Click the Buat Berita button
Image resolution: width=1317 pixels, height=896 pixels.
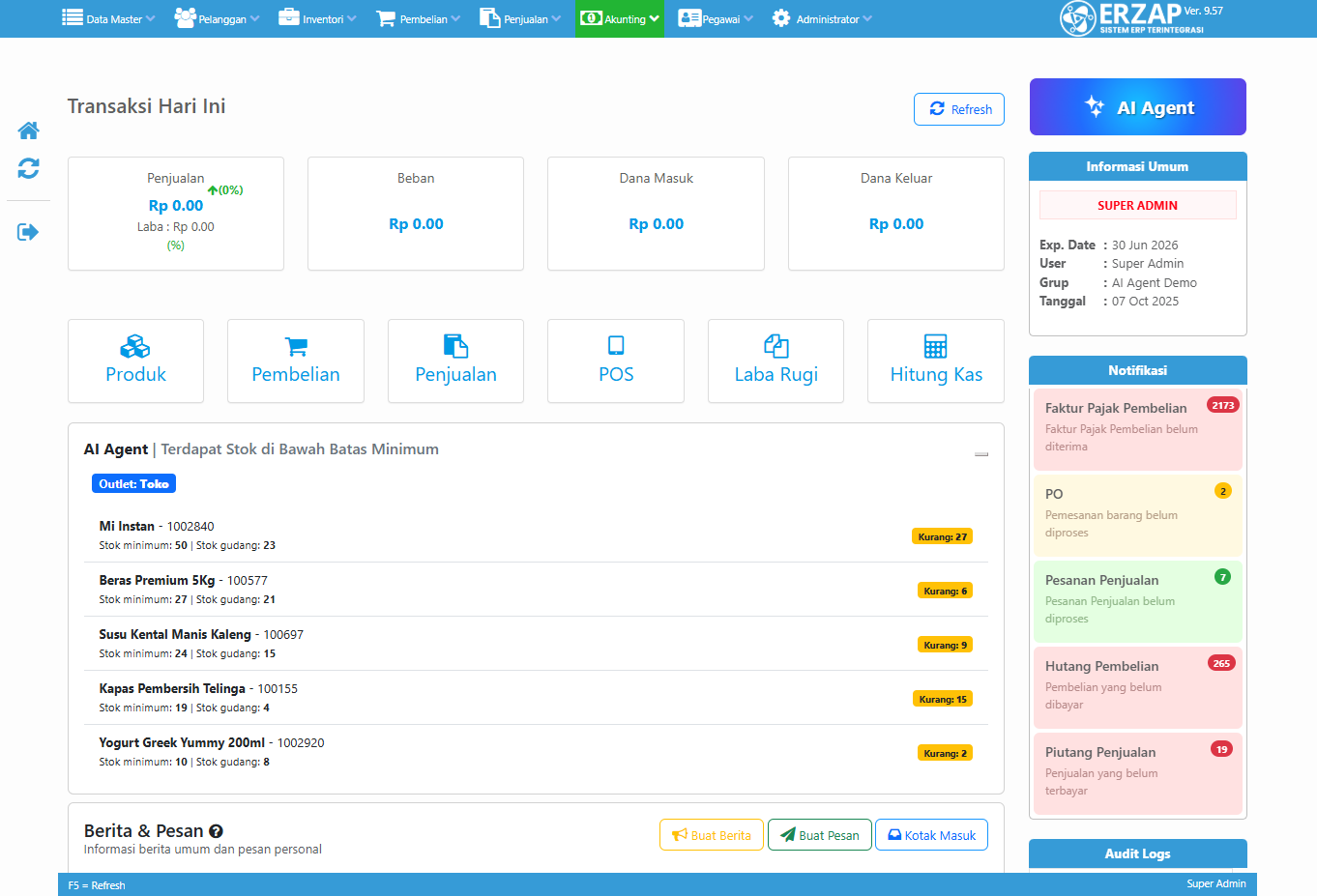click(712, 835)
